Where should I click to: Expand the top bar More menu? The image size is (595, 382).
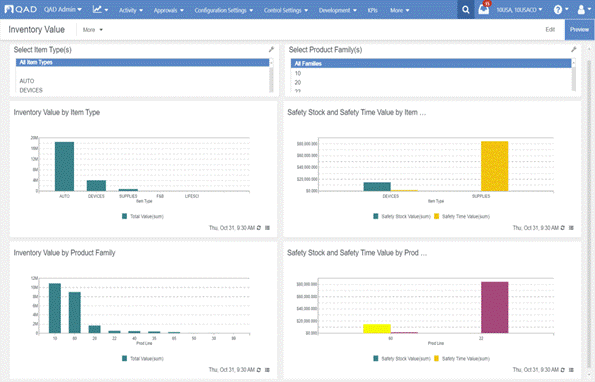[400, 10]
